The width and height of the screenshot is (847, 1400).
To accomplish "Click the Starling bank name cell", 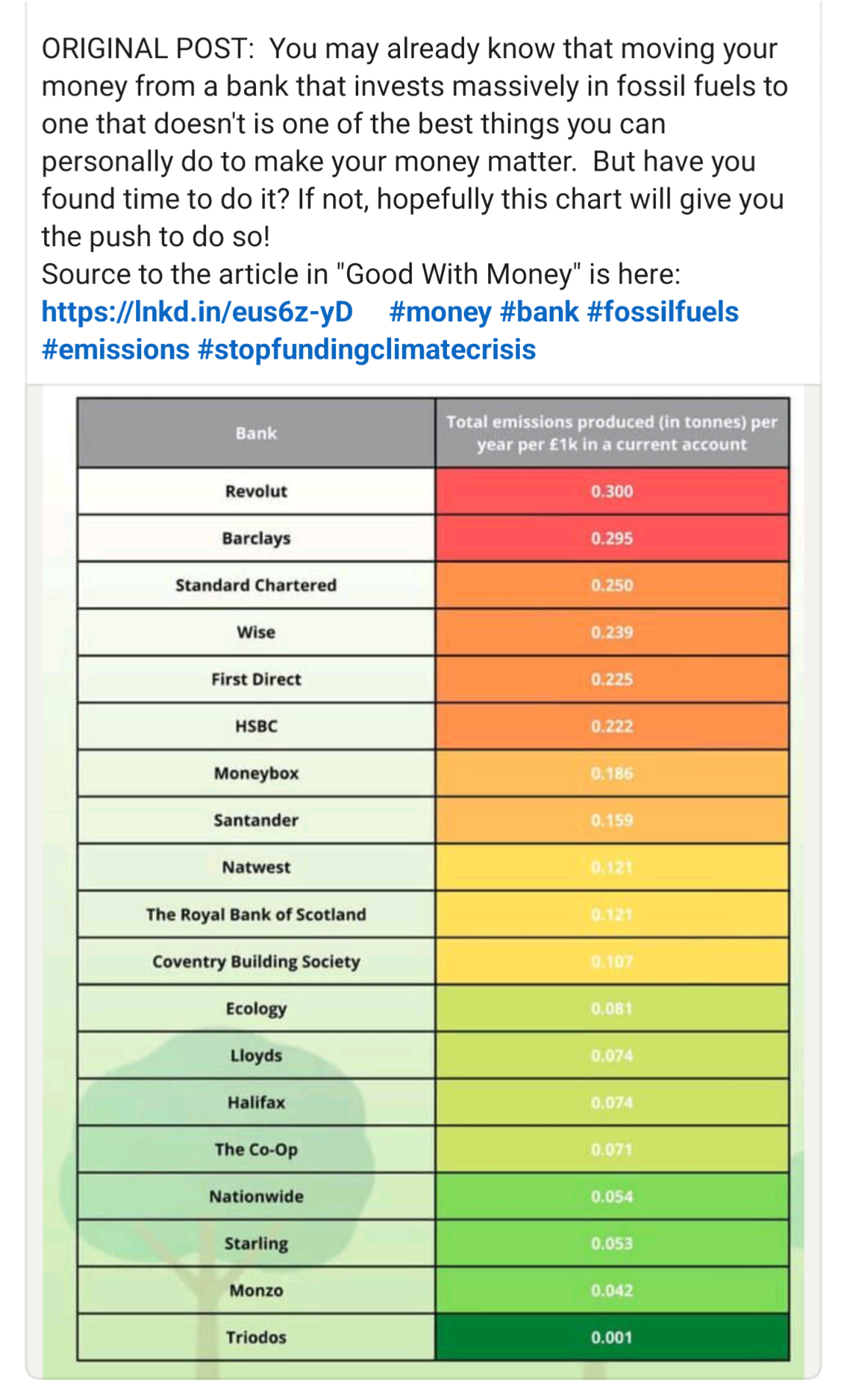I will [x=256, y=1243].
